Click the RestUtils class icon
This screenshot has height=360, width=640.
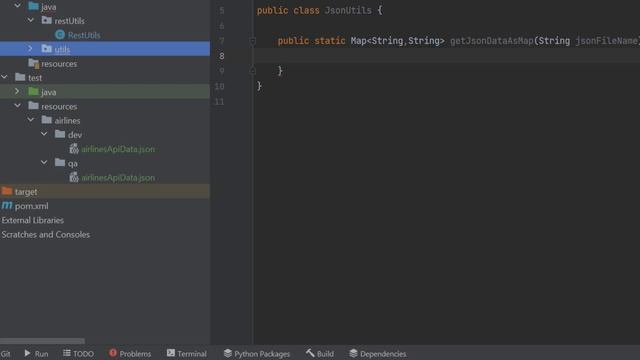coord(60,35)
